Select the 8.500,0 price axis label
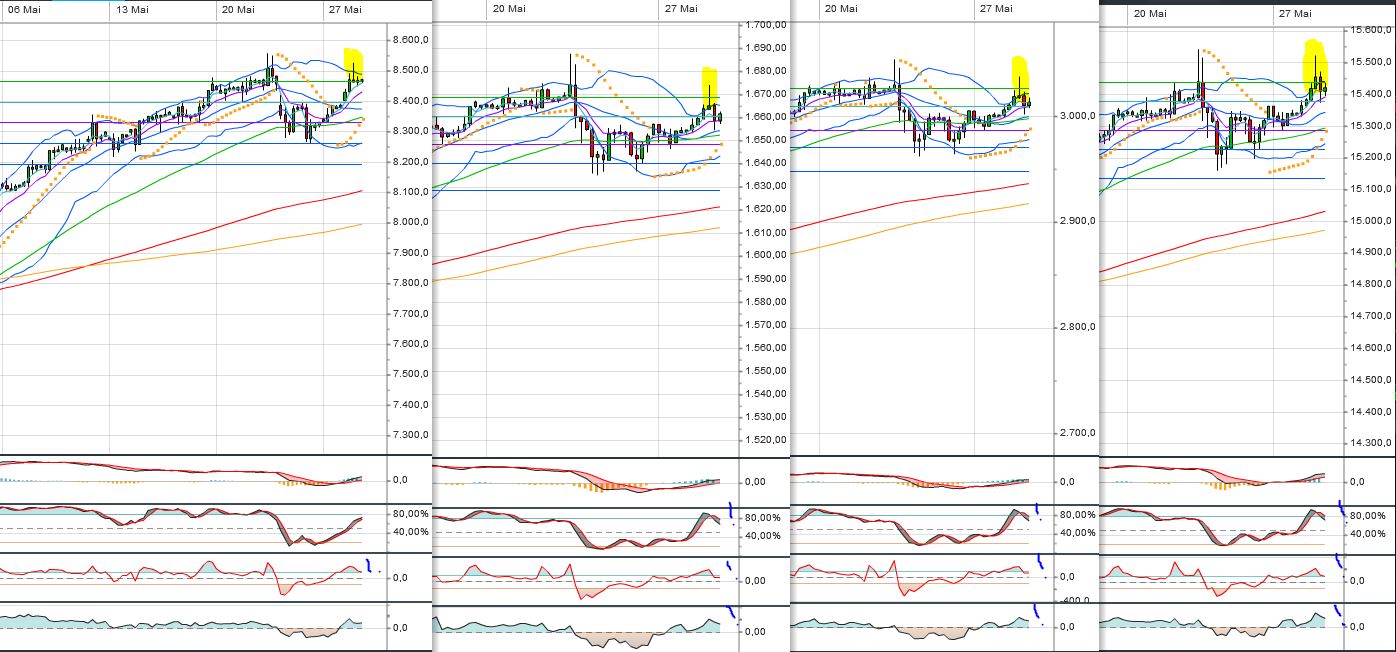The width and height of the screenshot is (1396, 652). pyautogui.click(x=412, y=70)
